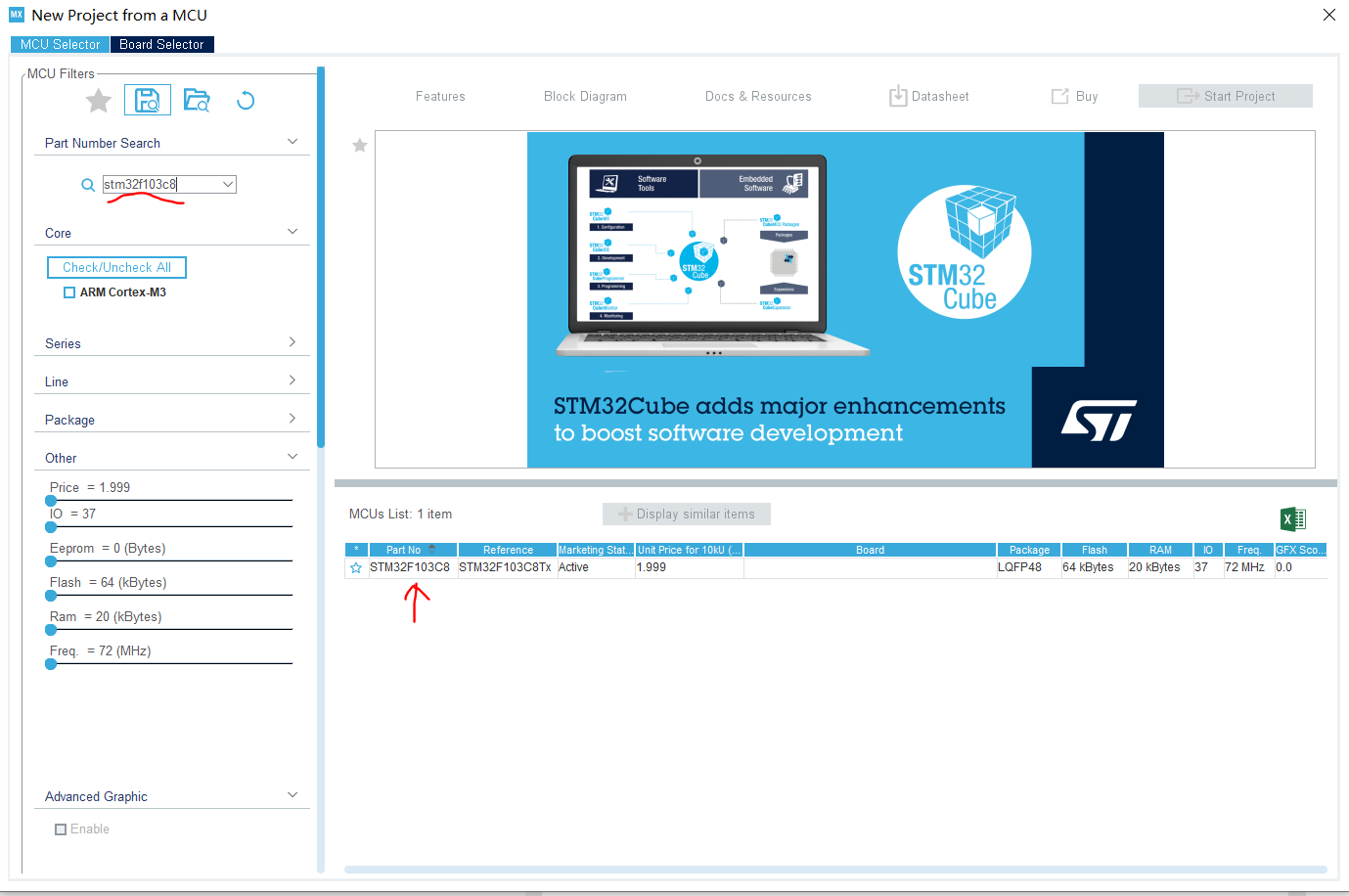Click the Check/Uncheck All button
The height and width of the screenshot is (896, 1349).
(116, 267)
